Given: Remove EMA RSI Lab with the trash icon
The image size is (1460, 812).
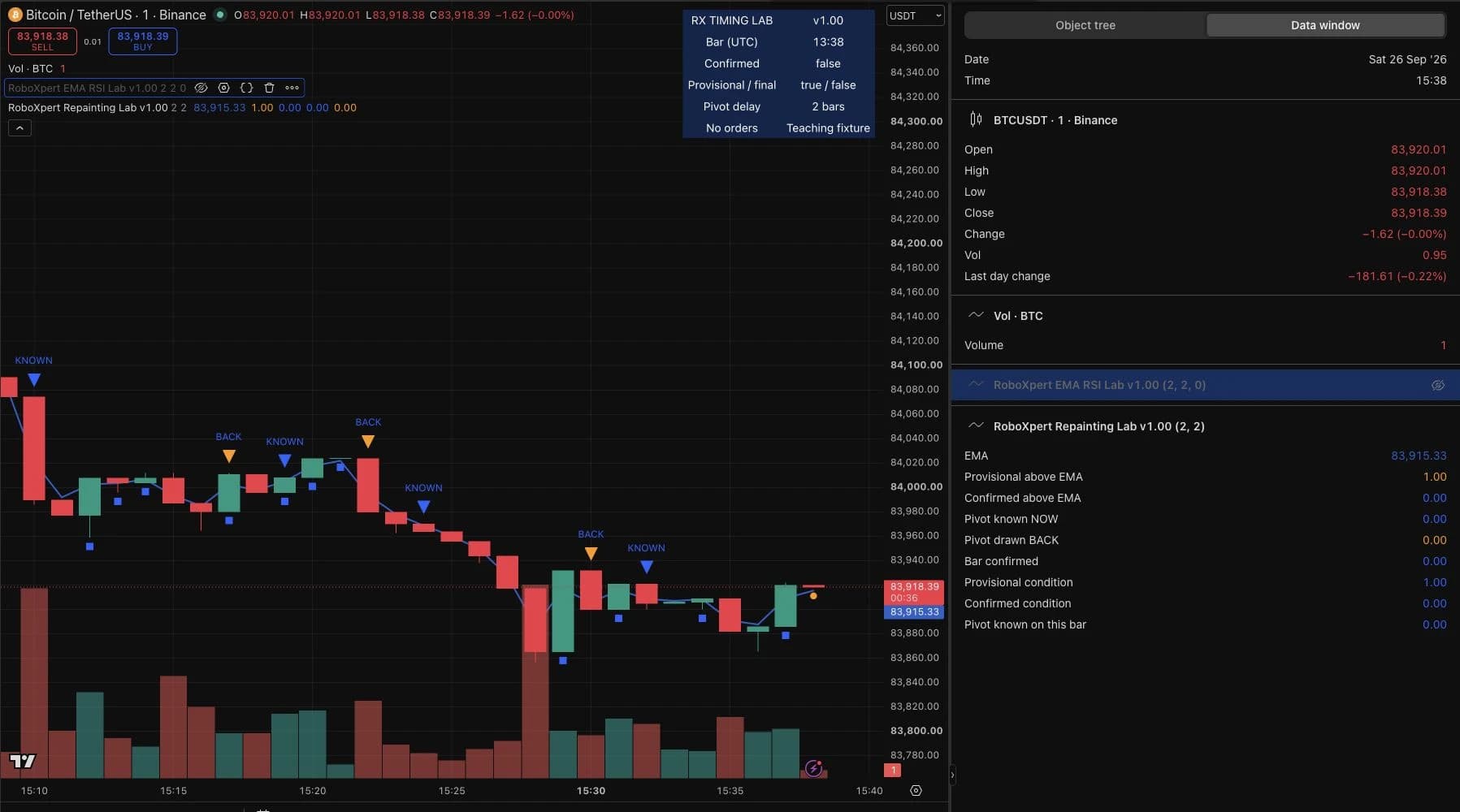Looking at the screenshot, I should [270, 88].
